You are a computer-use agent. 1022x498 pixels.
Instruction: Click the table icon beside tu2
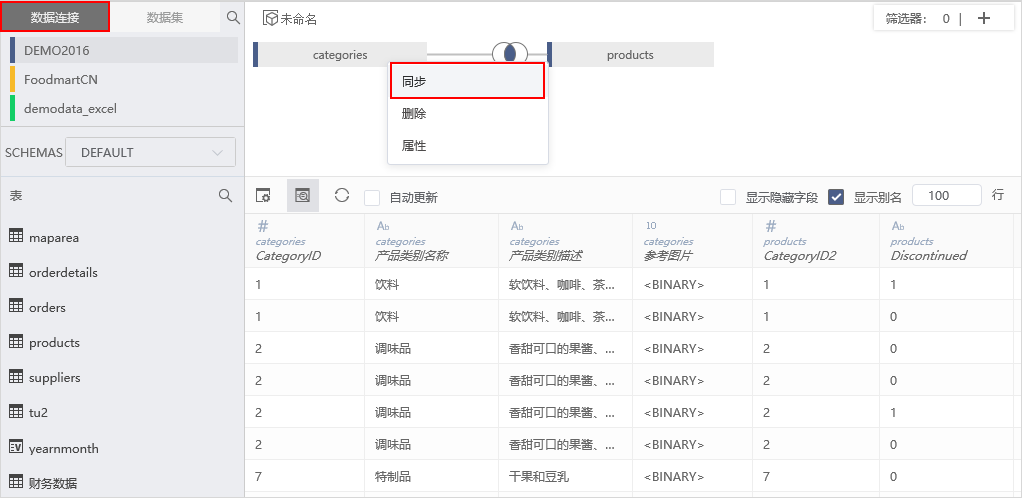(x=16, y=411)
